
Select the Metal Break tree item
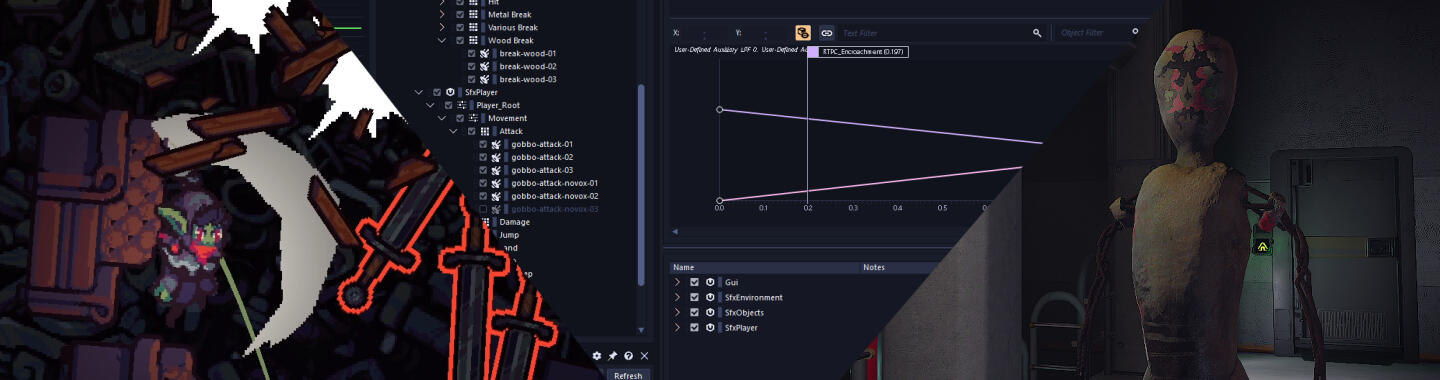[x=509, y=14]
